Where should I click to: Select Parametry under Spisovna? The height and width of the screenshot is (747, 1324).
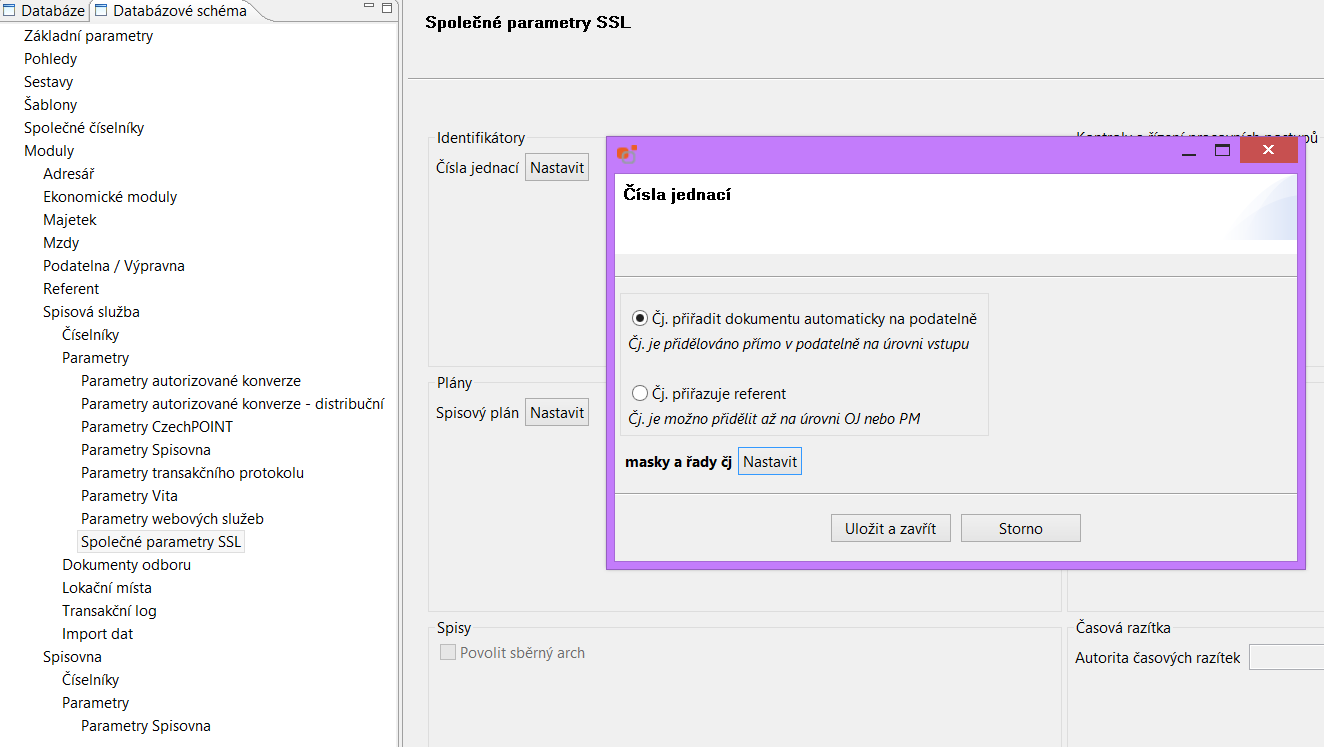(95, 703)
